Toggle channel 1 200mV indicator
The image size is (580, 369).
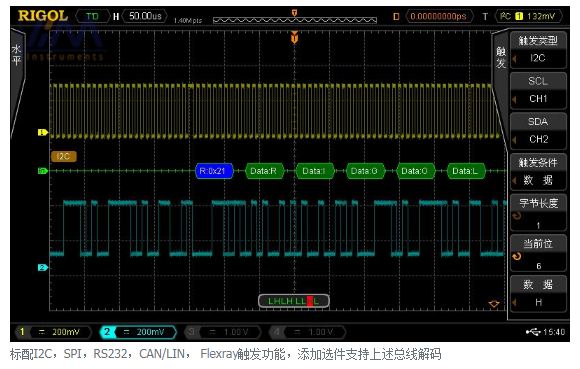tap(53, 332)
